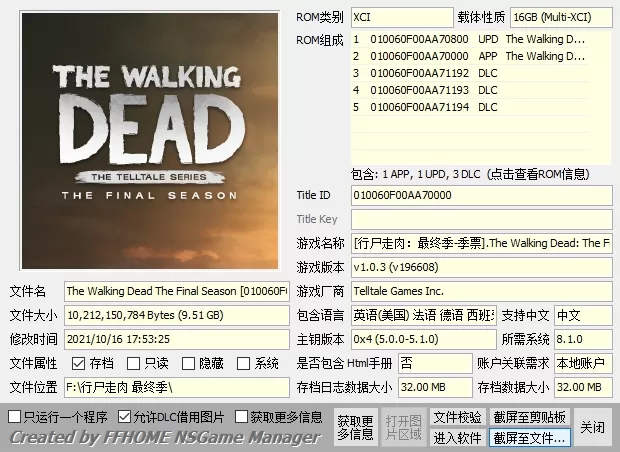The height and width of the screenshot is (452, 620).
Task: Click the 文件校验 button
Action: coord(457,416)
